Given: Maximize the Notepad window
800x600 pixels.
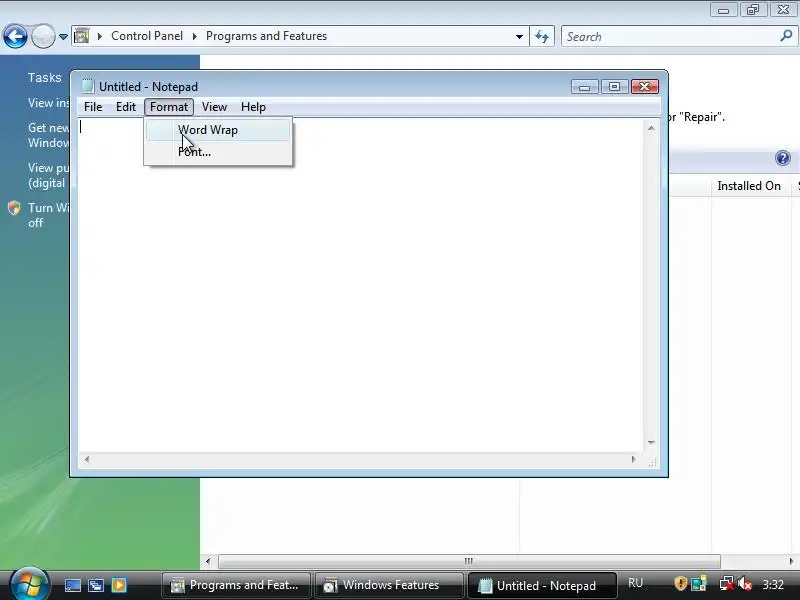Looking at the screenshot, I should (614, 87).
